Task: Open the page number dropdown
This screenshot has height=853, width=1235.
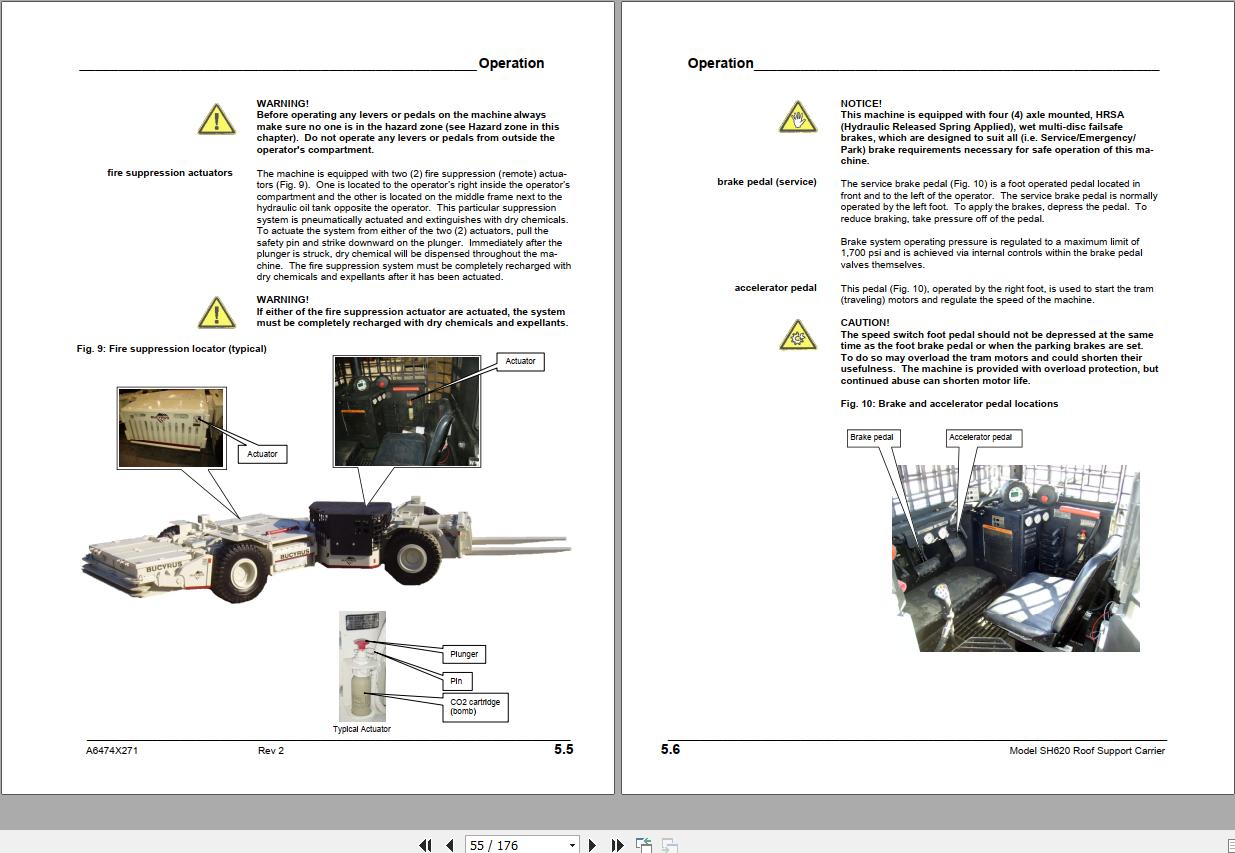Action: click(571, 845)
